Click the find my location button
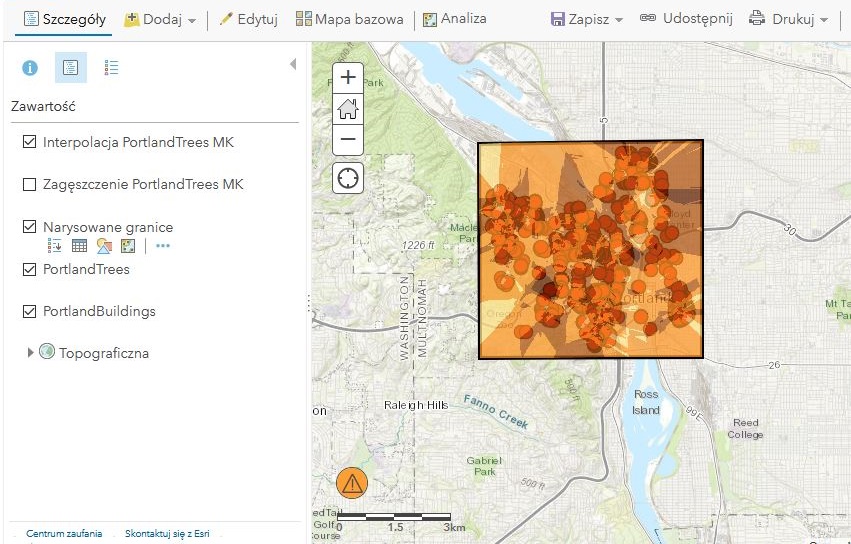This screenshot has height=544, width=851. 348,179
